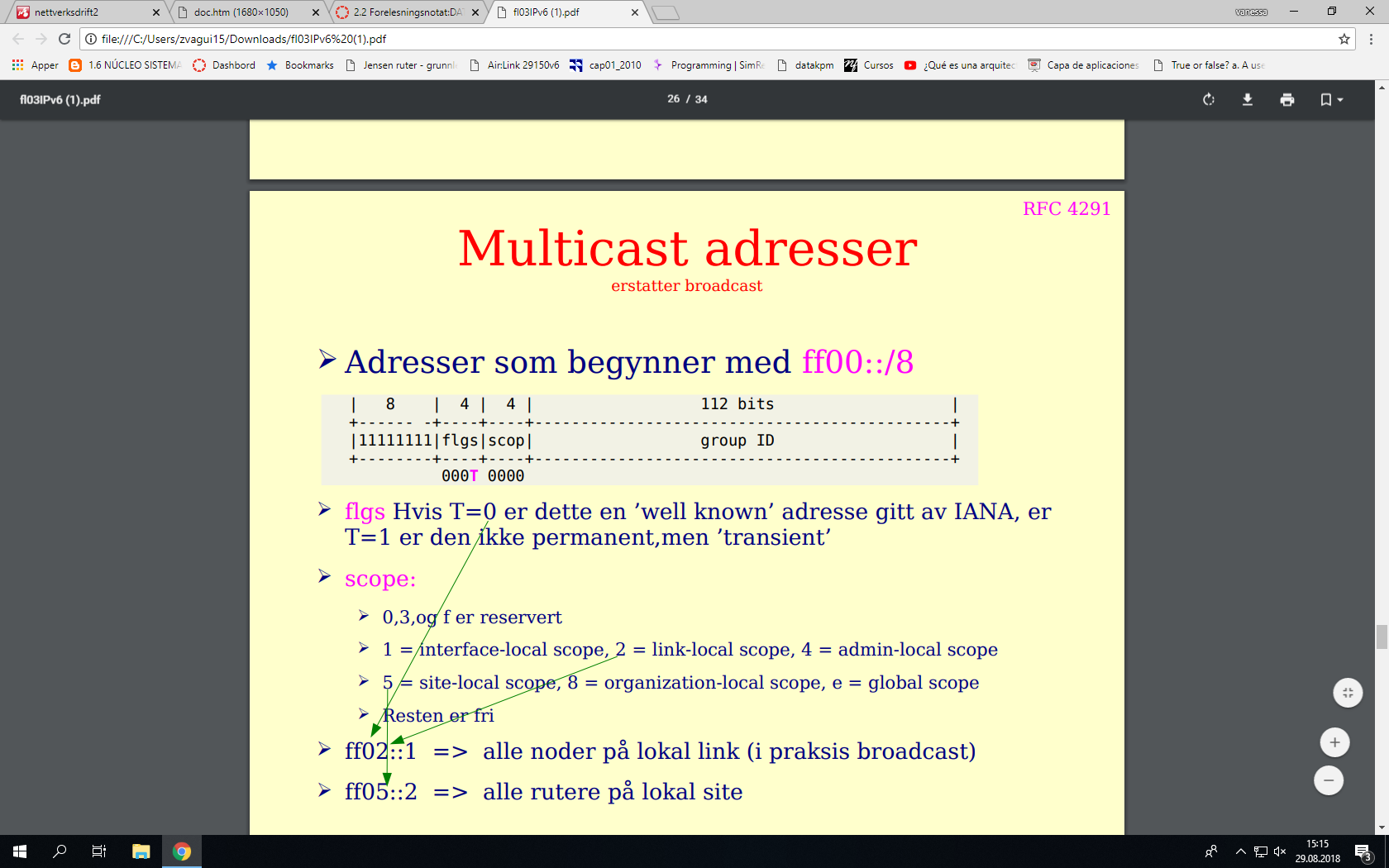The height and width of the screenshot is (868, 1389).
Task: Open network status tray icon
Action: point(1261,851)
